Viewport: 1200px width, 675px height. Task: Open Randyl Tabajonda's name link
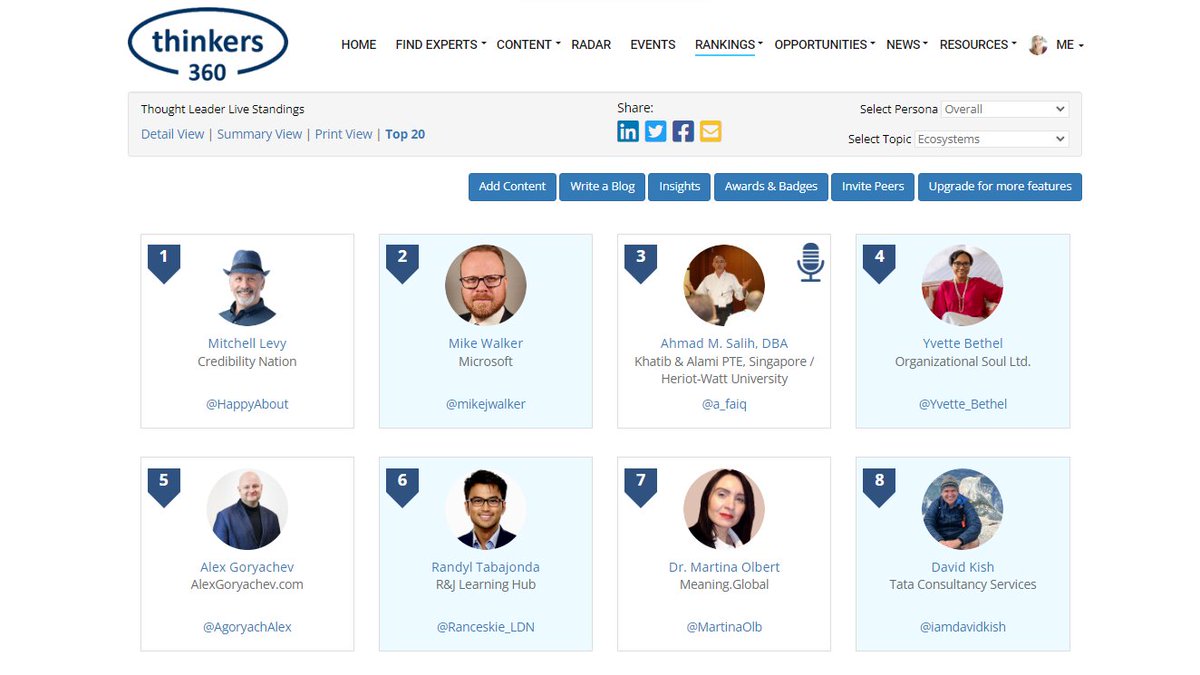[486, 567]
